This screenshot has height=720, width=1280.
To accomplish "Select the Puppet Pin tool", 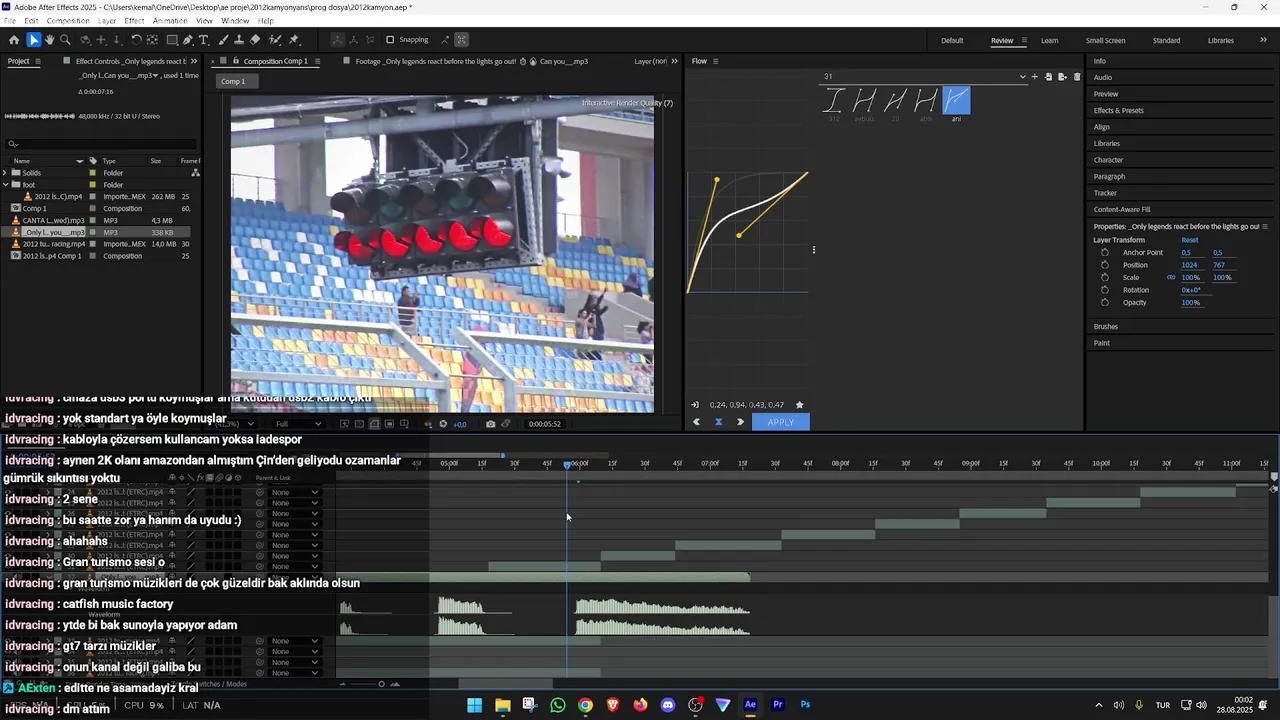I will 294,40.
